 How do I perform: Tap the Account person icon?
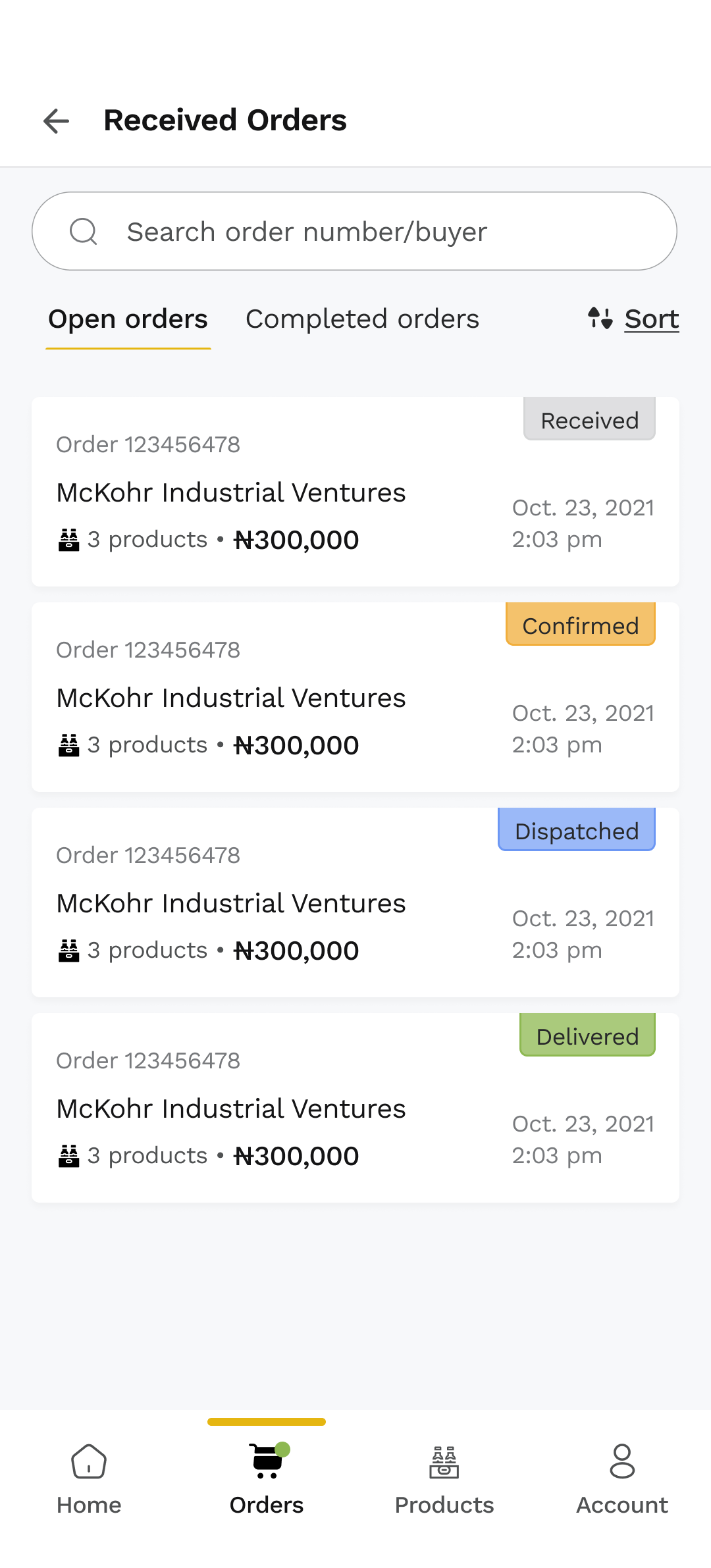tap(622, 1461)
